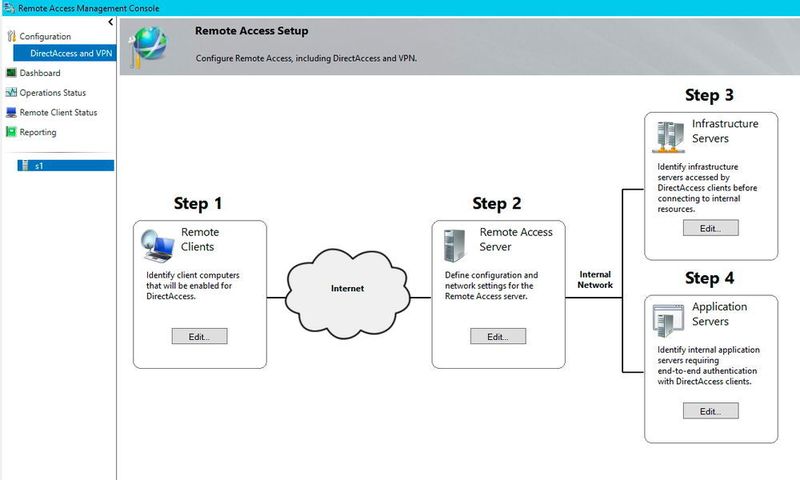The width and height of the screenshot is (800, 480).
Task: Edit Step 2 Remote Access Server
Action: pos(498,337)
